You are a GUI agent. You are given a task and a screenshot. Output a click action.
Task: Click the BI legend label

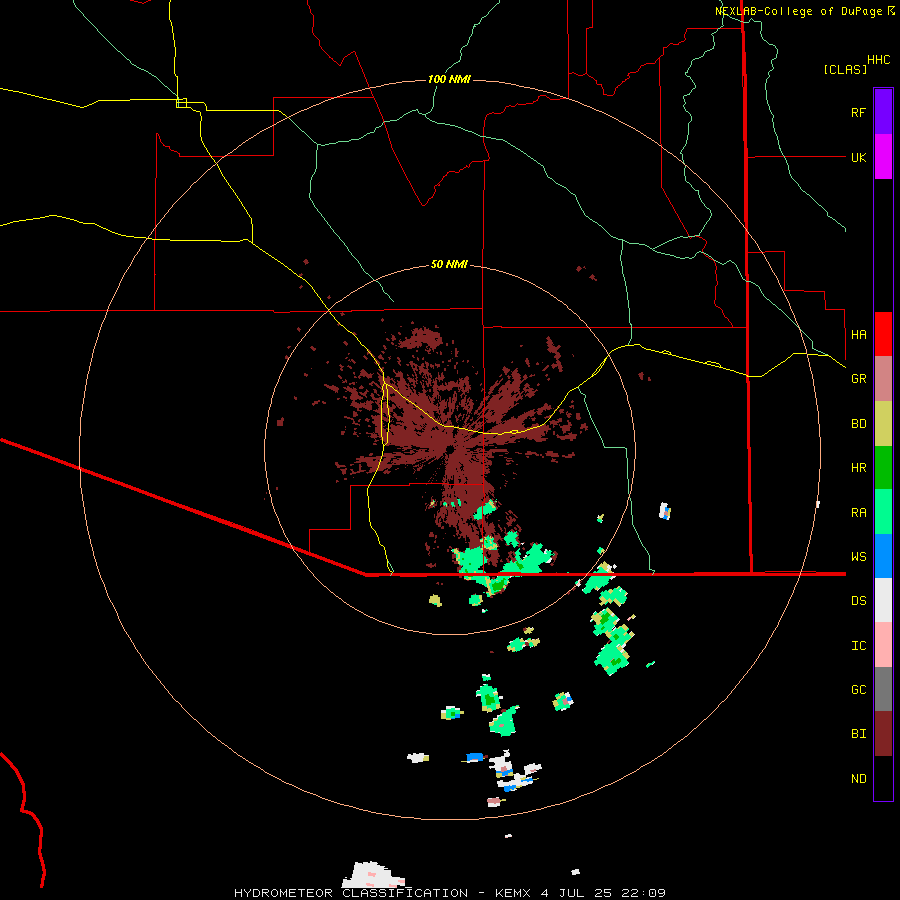859,734
